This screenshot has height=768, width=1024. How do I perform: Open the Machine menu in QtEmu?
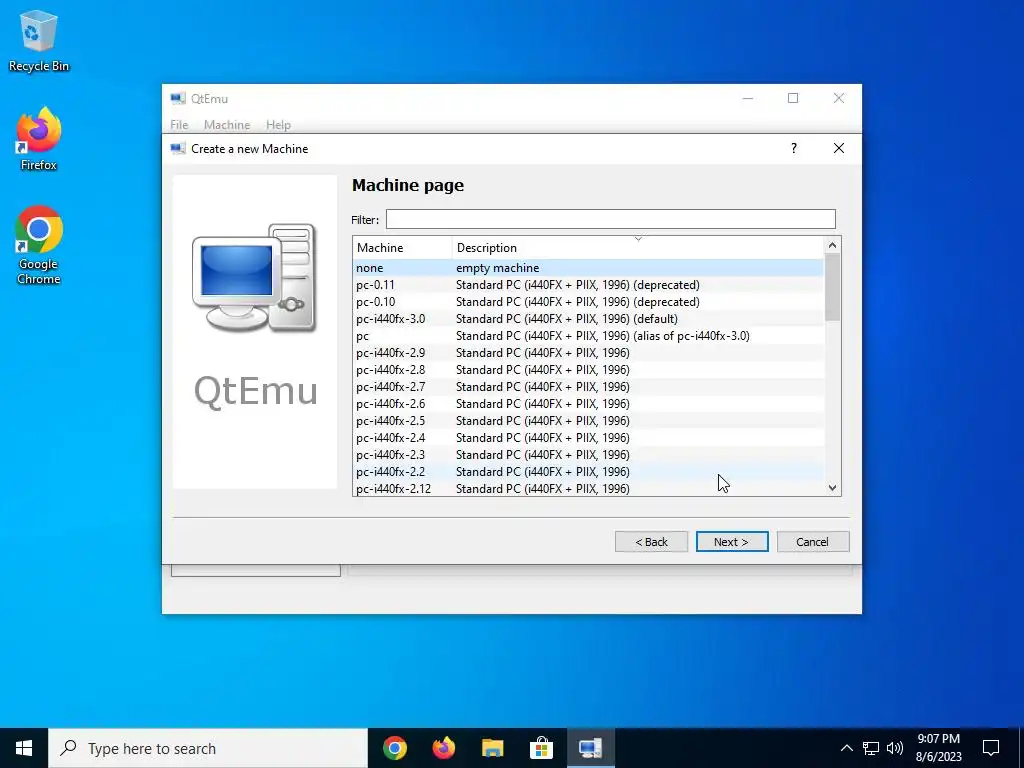click(227, 125)
